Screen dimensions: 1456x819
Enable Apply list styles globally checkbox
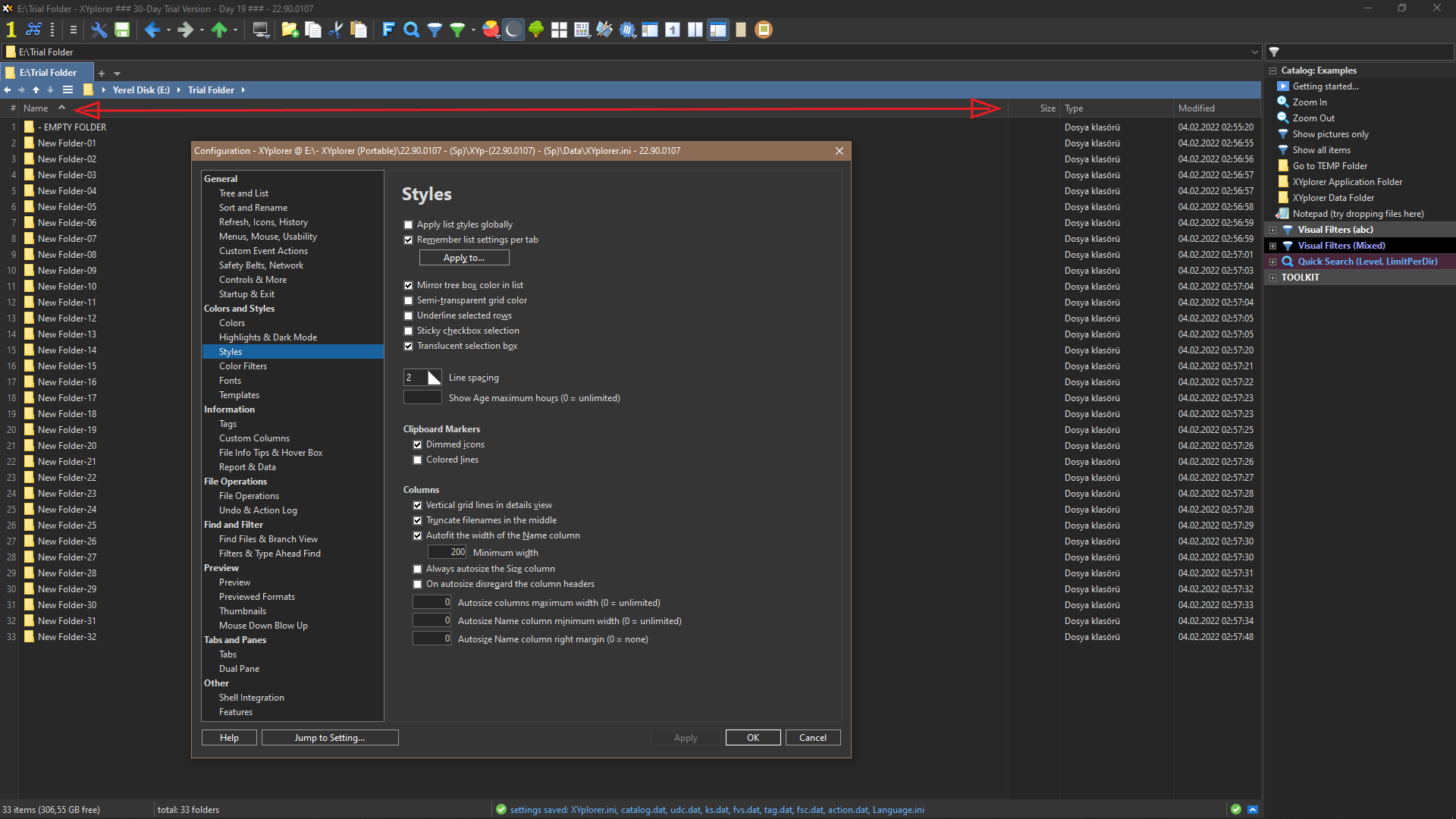[x=409, y=224]
